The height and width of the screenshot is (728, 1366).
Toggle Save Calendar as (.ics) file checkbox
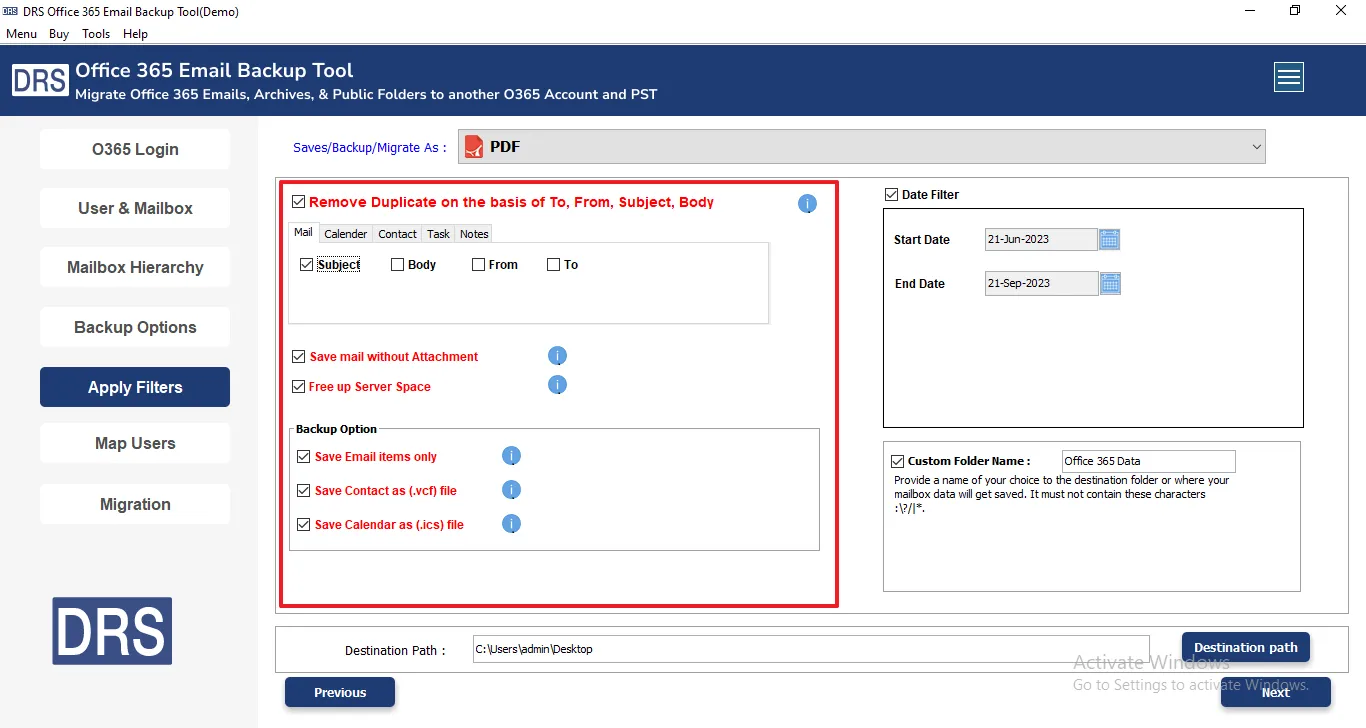[x=304, y=524]
